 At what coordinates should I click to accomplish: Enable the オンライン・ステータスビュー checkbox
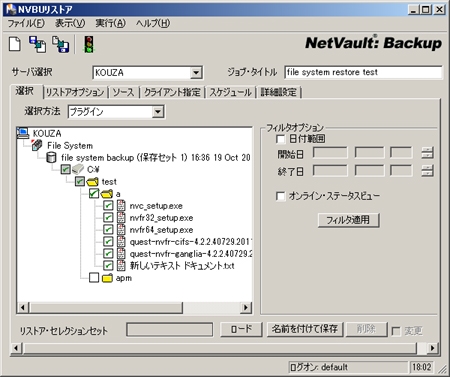tap(280, 196)
